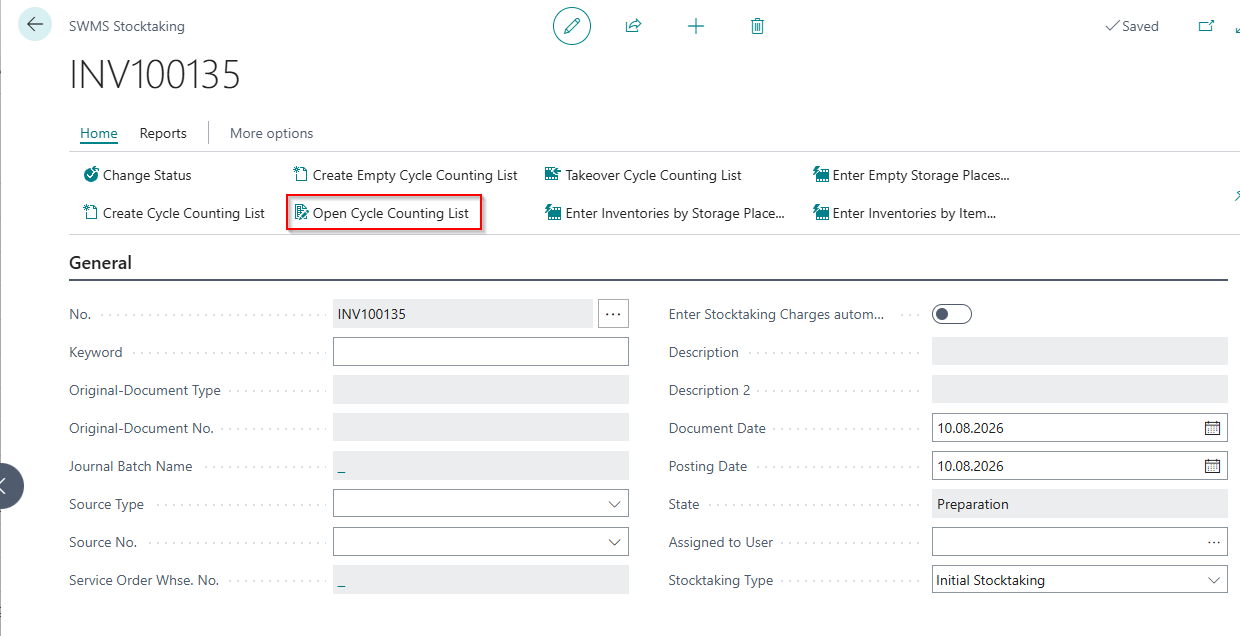Open the Stocktaking Type dropdown
Viewport: 1240px width, 636px height.
1214,580
